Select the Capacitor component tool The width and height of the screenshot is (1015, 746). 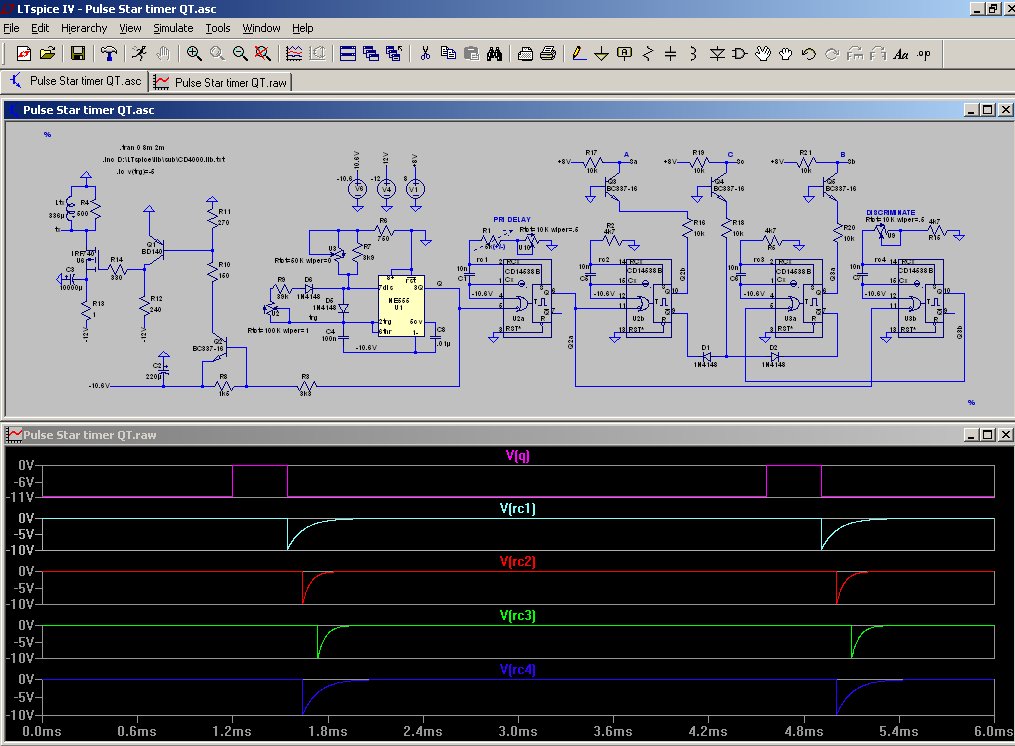(671, 53)
